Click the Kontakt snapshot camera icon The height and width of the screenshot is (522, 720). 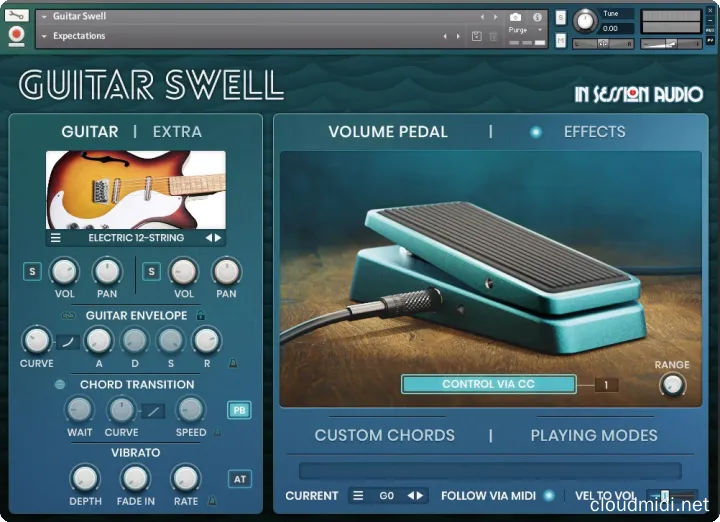pos(515,17)
